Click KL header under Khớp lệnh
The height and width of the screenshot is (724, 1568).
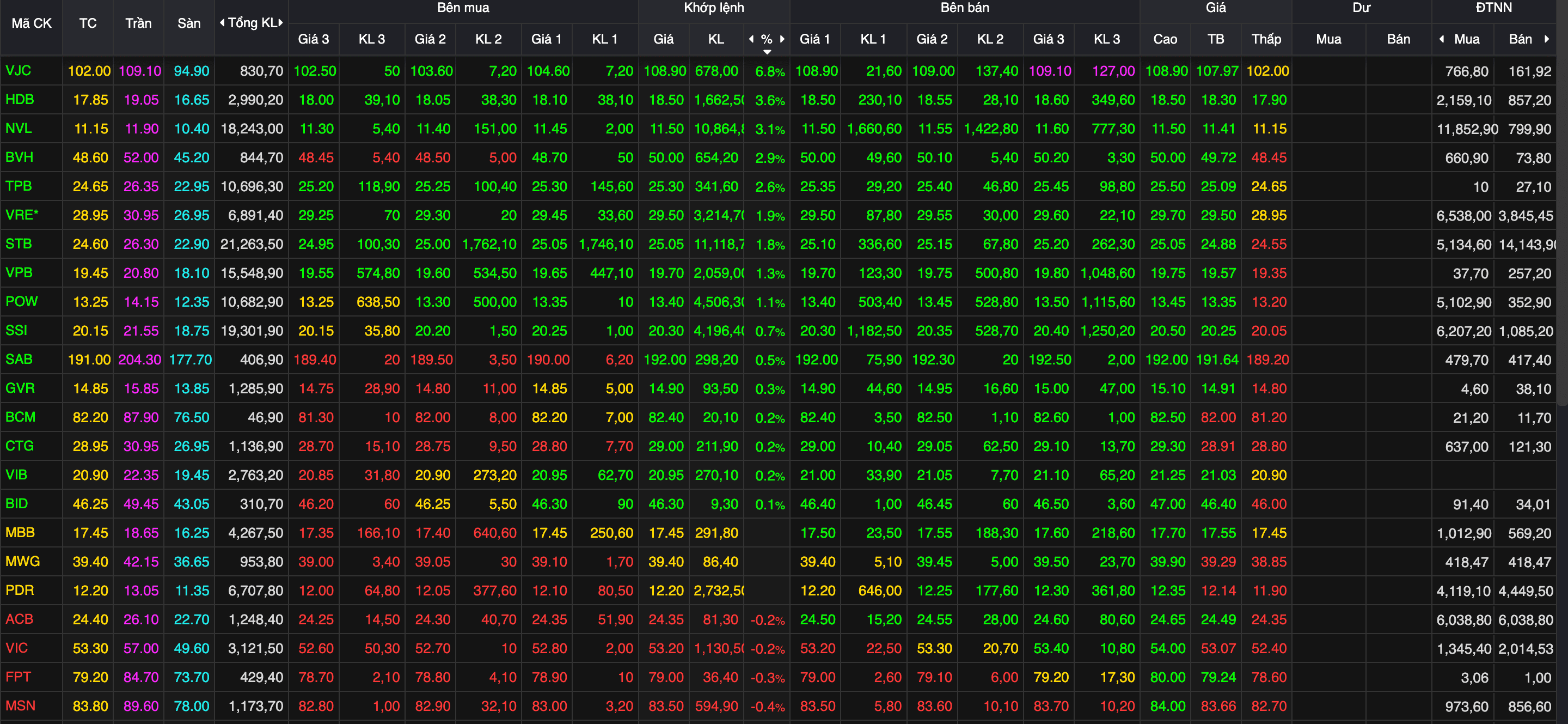coord(716,39)
